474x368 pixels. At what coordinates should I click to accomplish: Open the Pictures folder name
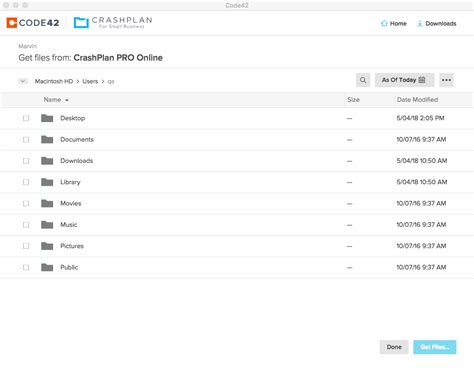point(72,246)
